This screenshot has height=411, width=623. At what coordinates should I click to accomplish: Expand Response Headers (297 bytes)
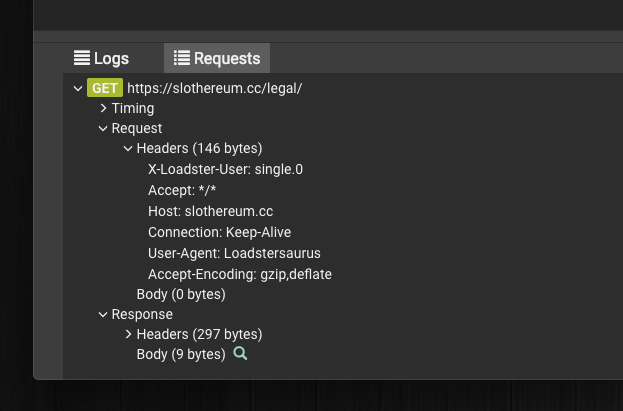click(x=128, y=334)
